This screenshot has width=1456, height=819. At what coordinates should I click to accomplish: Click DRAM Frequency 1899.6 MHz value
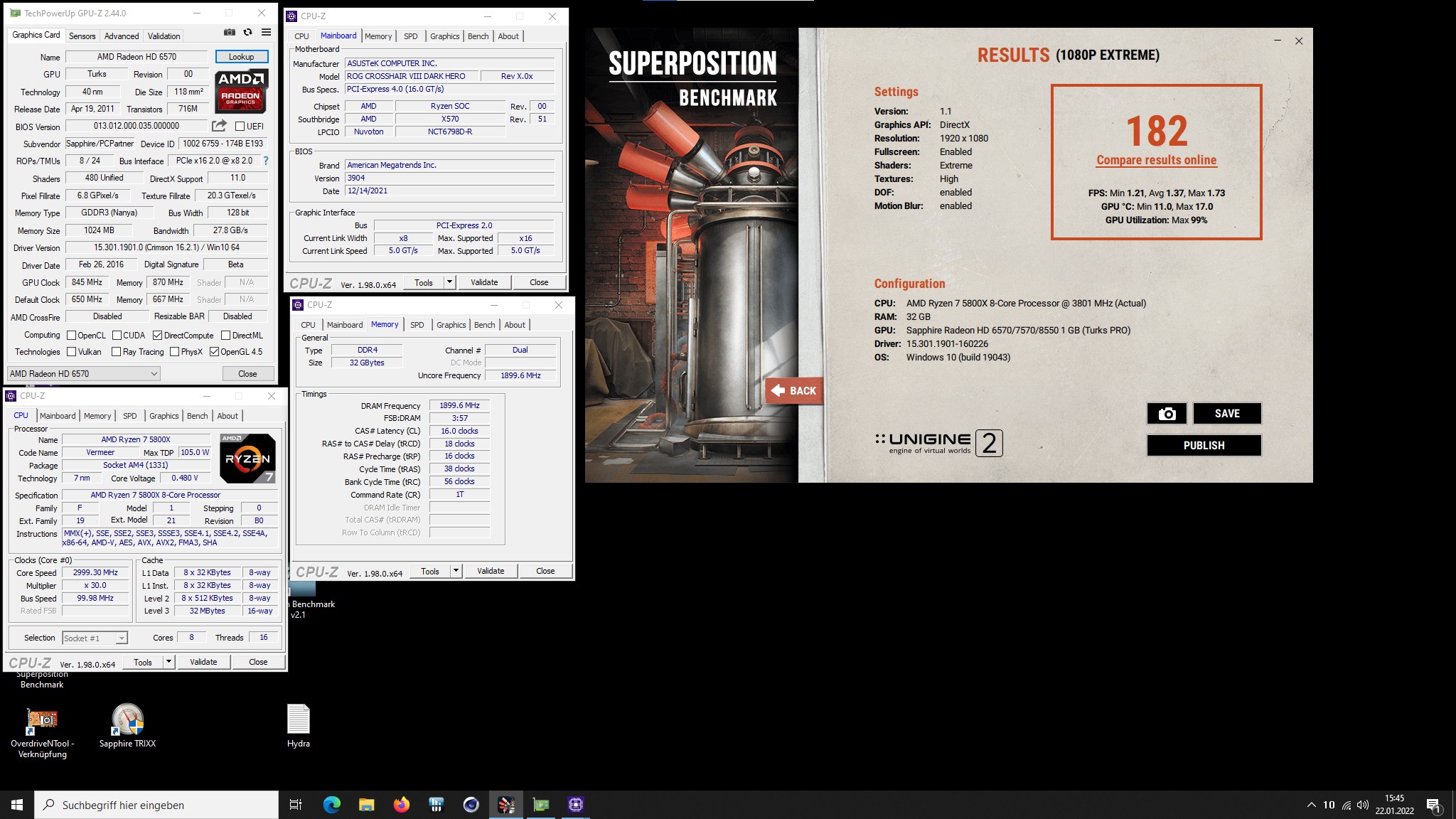(x=459, y=406)
